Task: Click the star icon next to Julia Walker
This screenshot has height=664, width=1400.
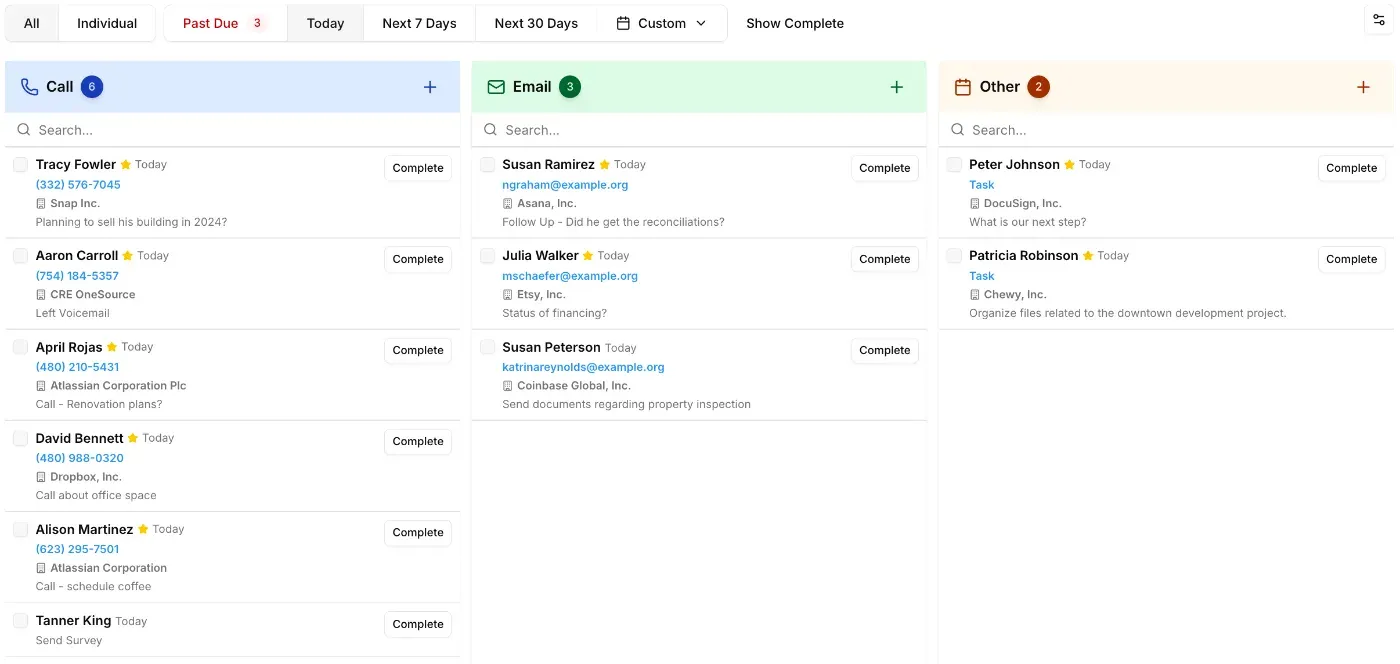Action: point(588,256)
